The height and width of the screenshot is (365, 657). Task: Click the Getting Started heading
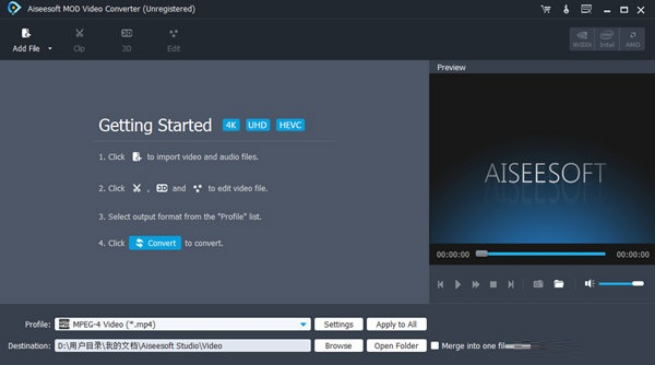click(155, 125)
